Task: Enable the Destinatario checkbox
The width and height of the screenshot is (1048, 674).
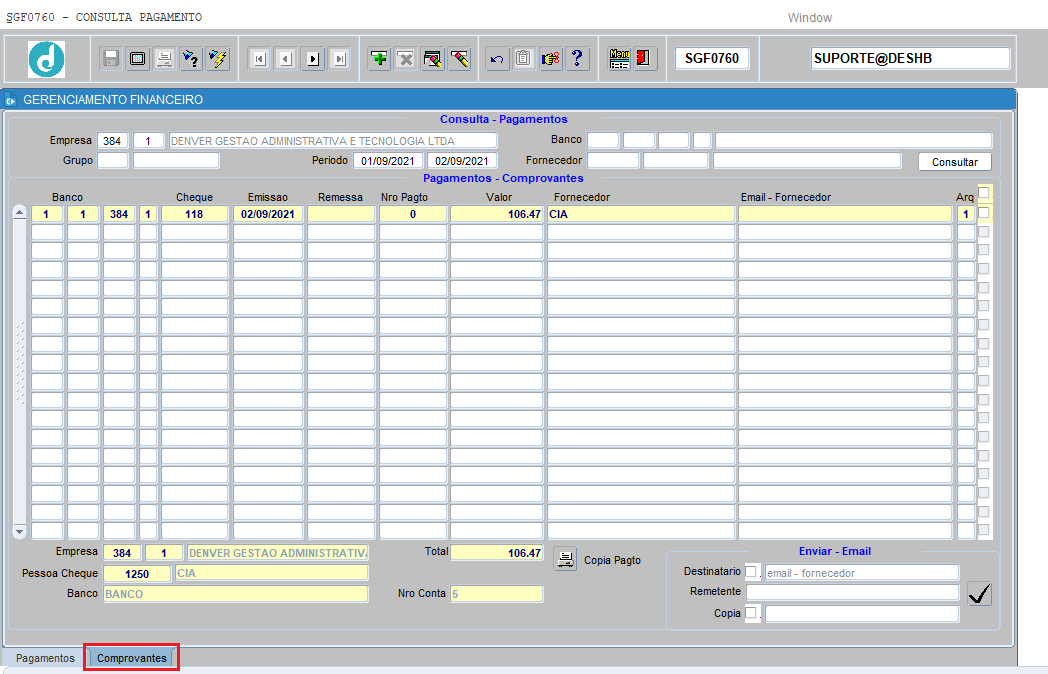Action: tap(751, 572)
